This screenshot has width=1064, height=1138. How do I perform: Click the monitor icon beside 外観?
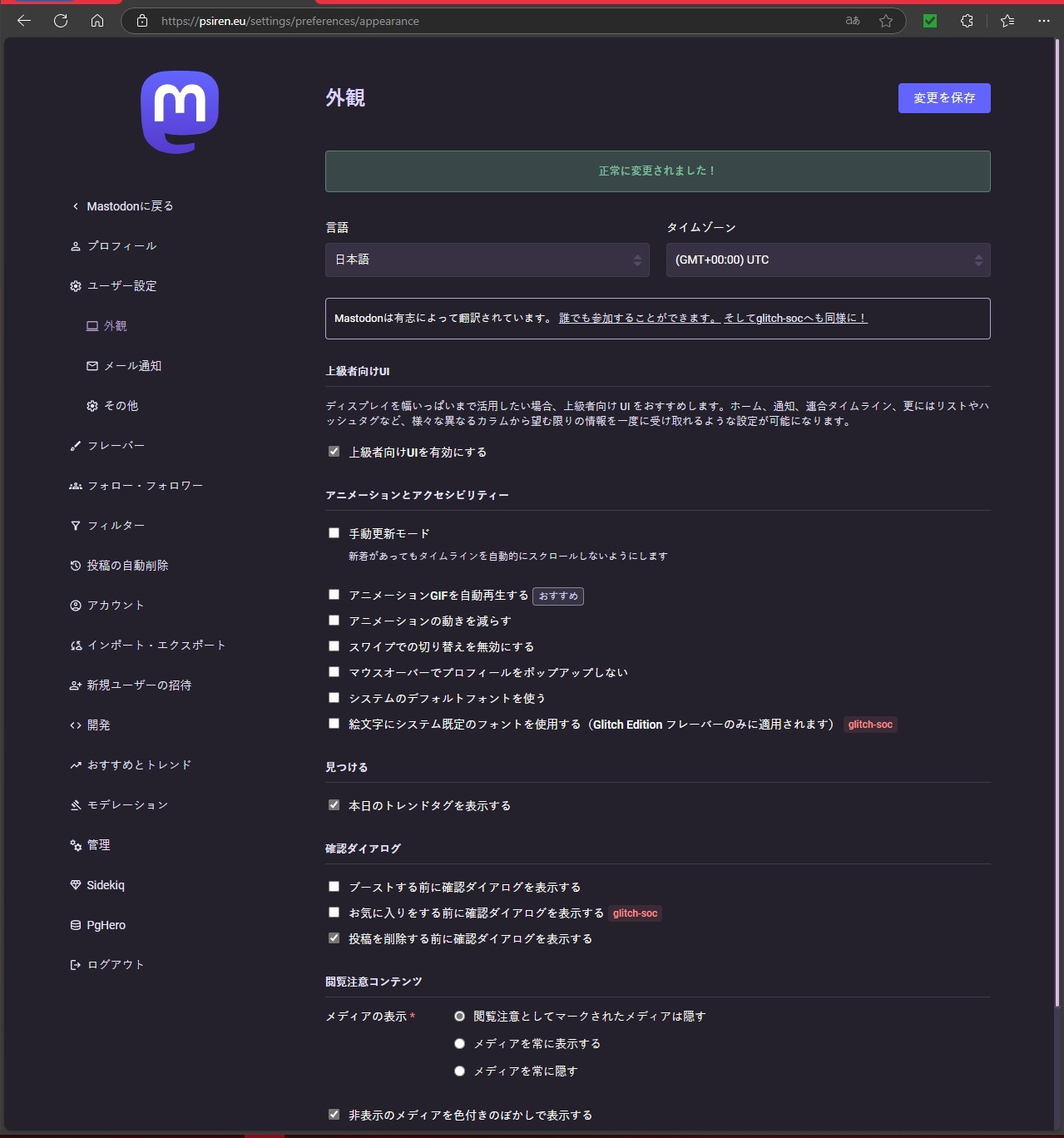(x=92, y=326)
